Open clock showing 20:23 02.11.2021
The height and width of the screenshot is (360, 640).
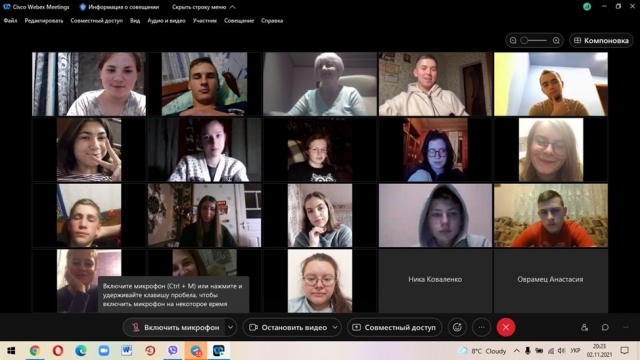(599, 351)
